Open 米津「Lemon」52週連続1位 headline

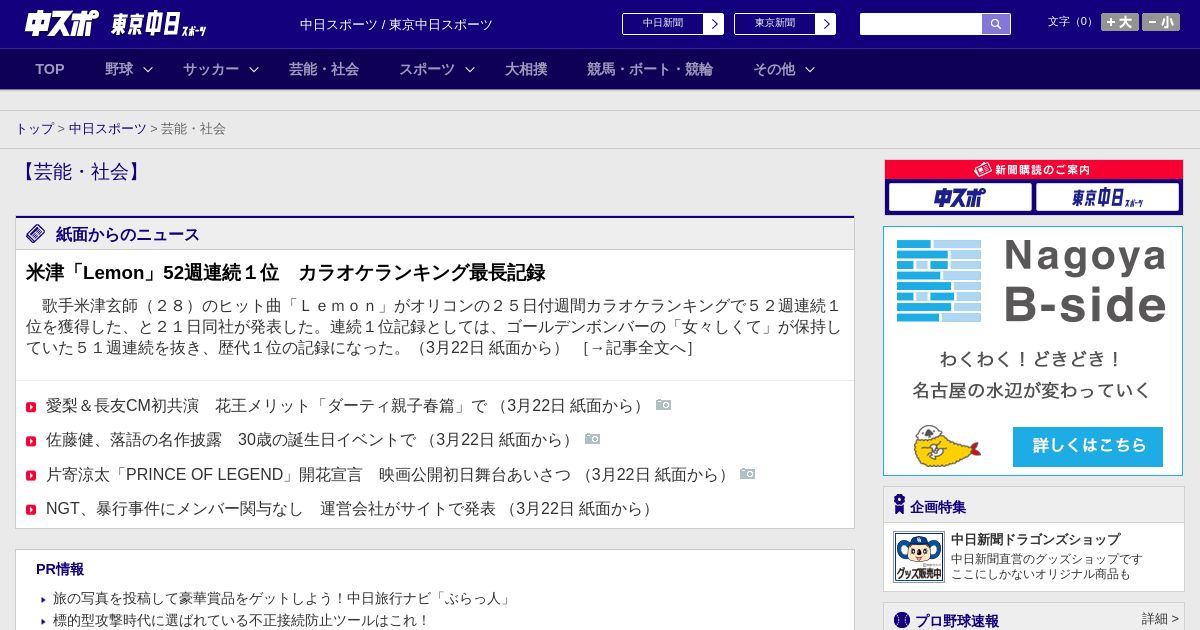pyautogui.click(x=285, y=273)
